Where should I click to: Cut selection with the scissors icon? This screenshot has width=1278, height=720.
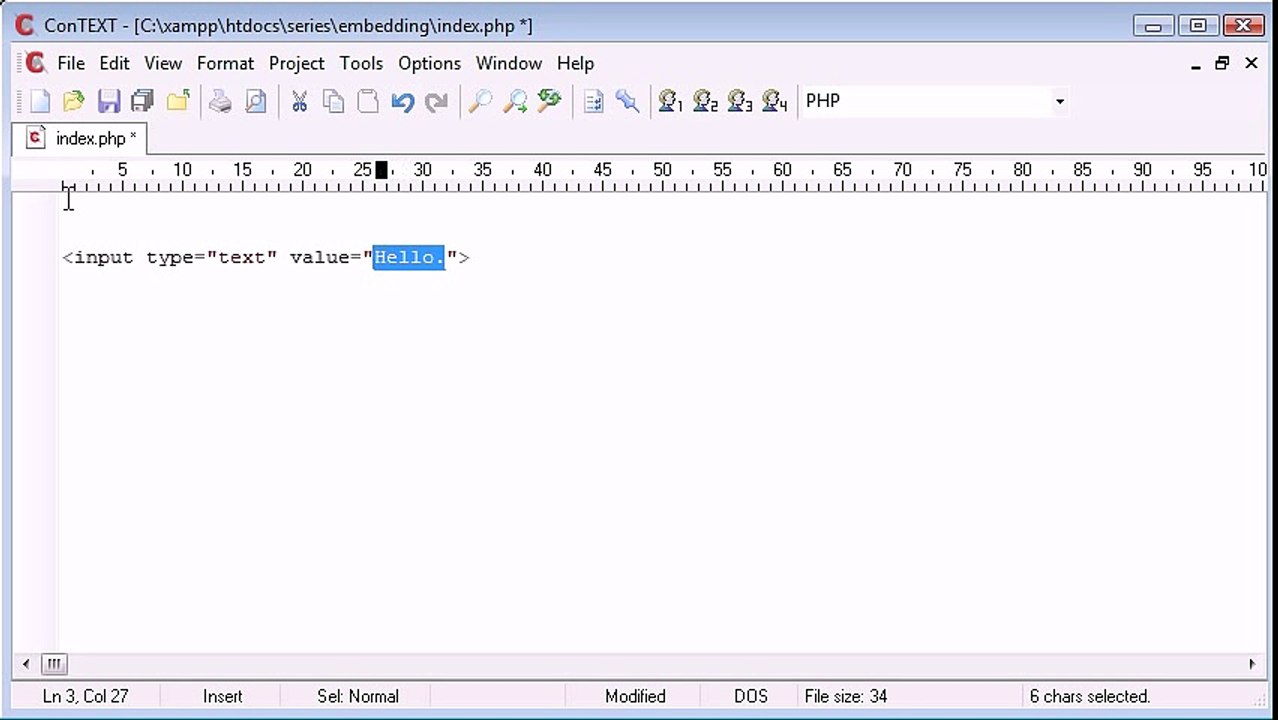click(x=299, y=101)
